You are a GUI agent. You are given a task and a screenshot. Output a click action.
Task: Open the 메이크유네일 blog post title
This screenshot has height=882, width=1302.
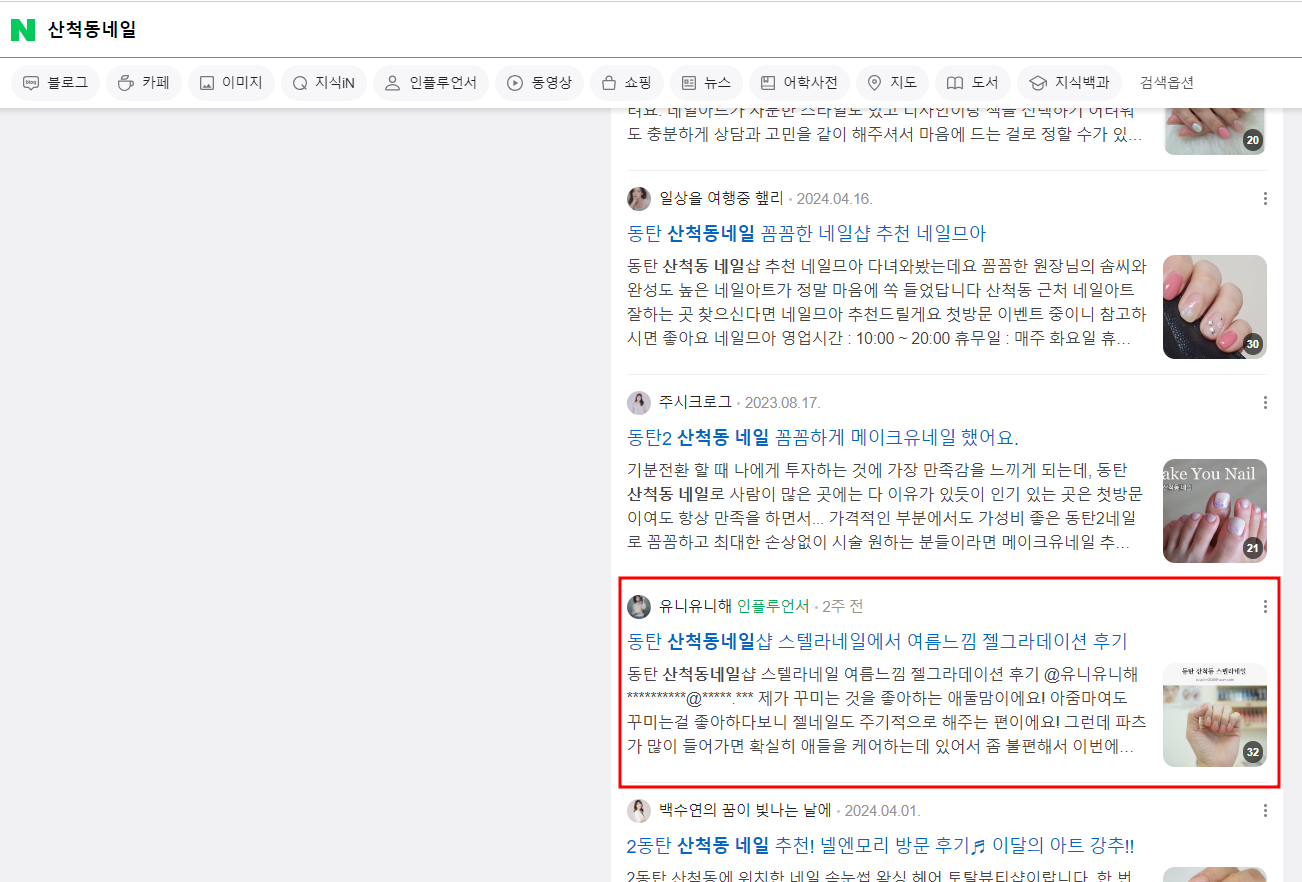click(x=822, y=438)
